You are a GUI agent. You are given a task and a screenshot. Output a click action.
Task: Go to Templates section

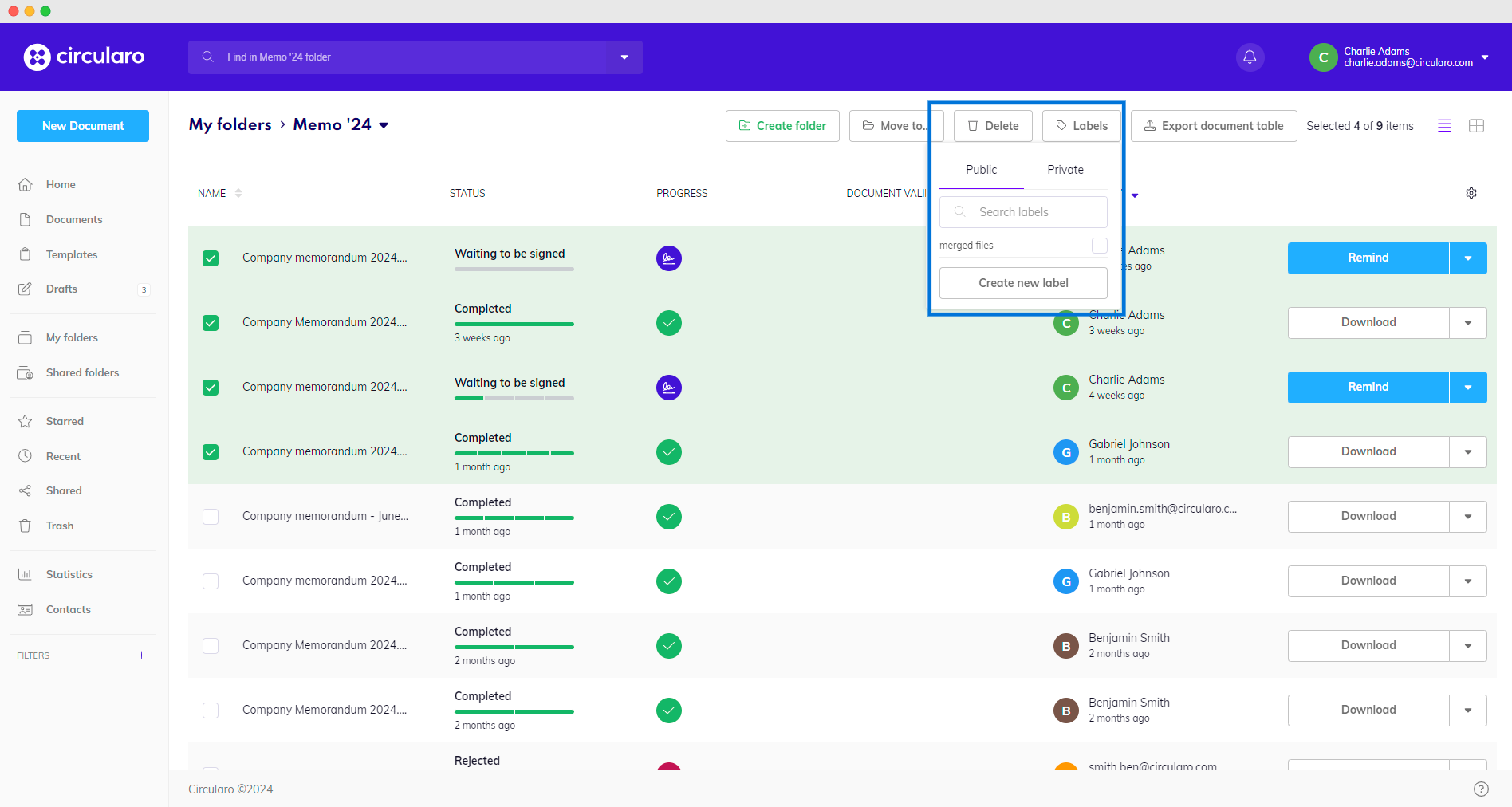72,254
